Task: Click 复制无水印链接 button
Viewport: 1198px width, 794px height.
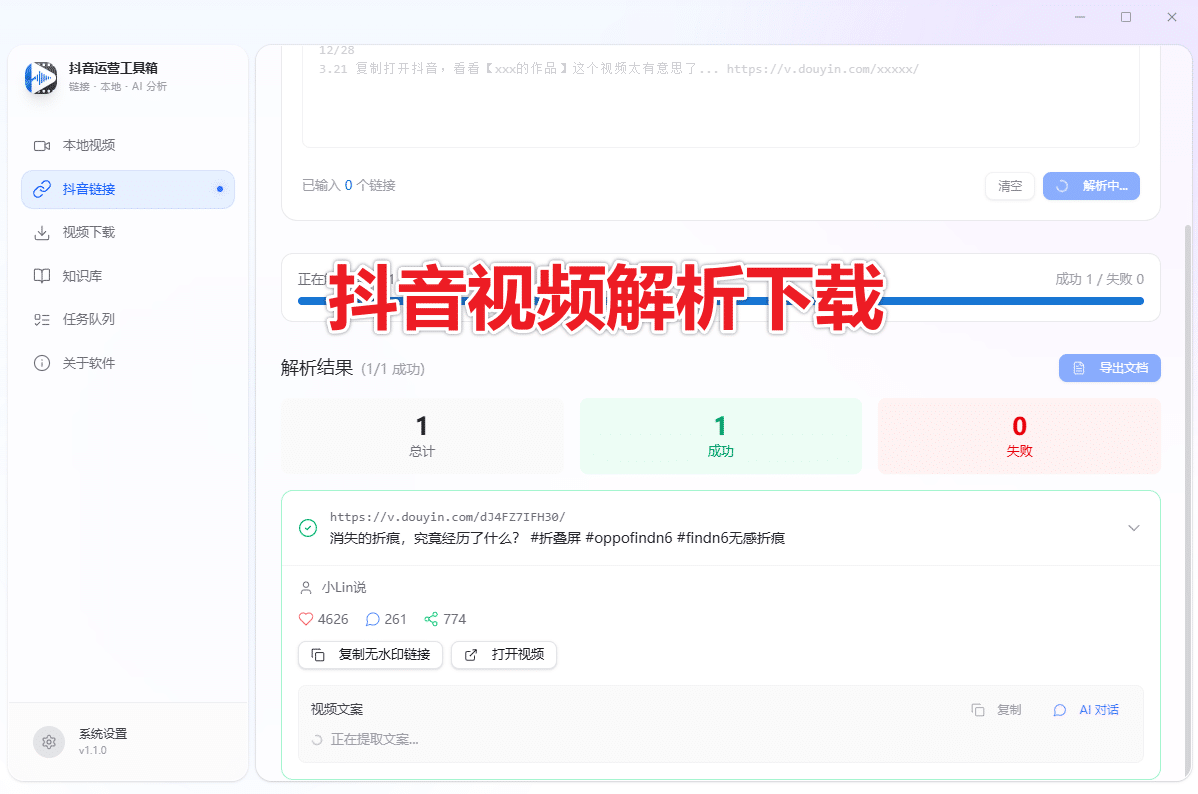Action: [x=370, y=655]
